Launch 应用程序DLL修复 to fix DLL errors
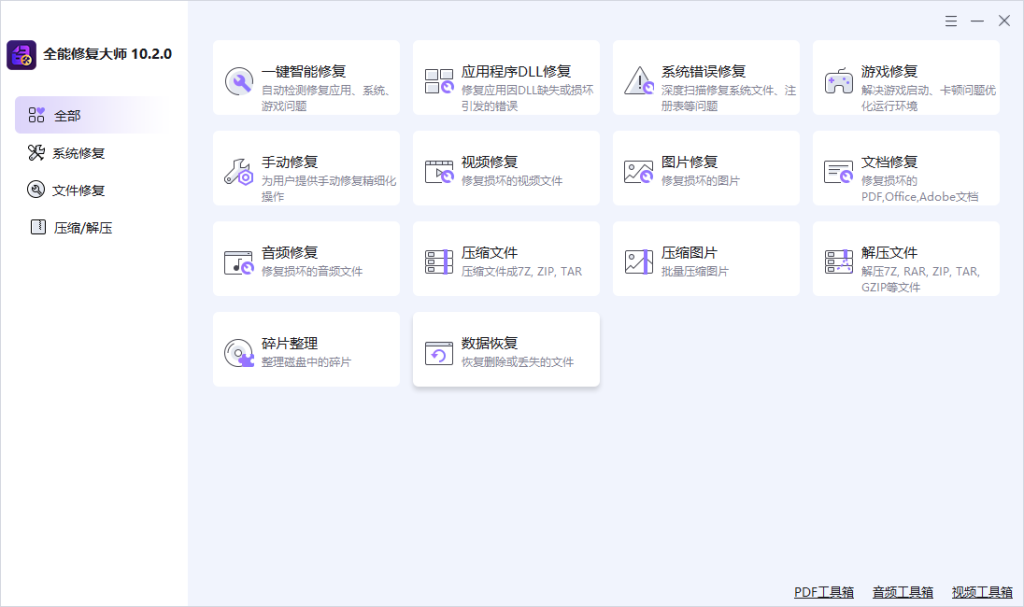This screenshot has width=1024, height=607. point(506,77)
